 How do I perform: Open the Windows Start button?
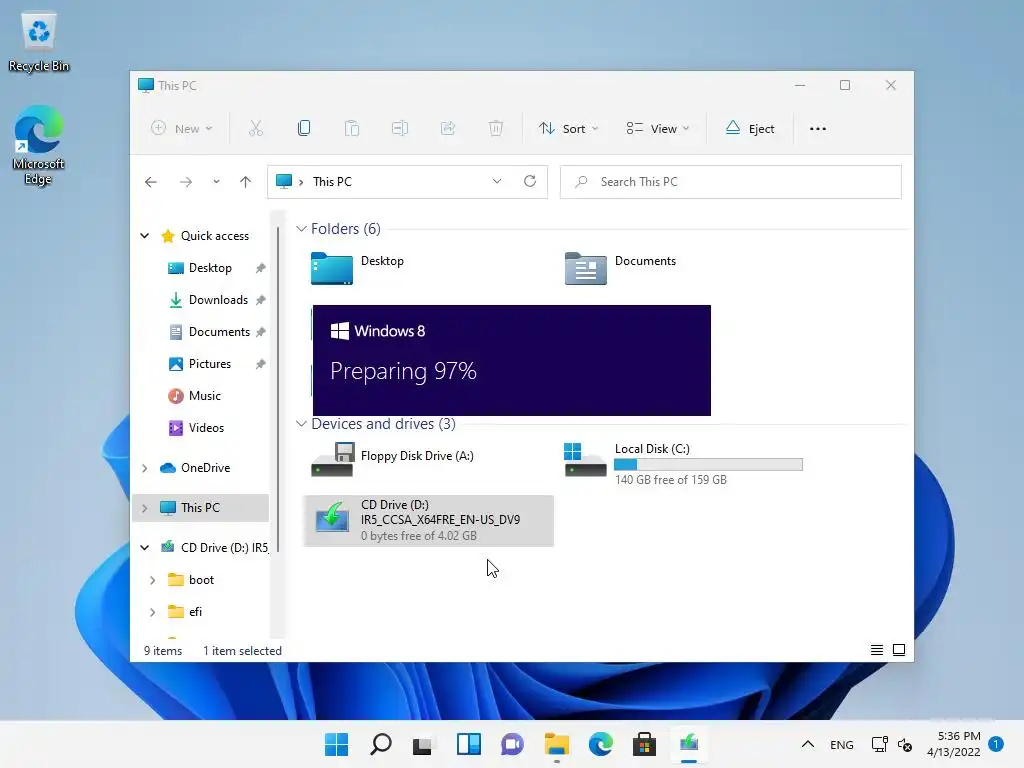[336, 744]
